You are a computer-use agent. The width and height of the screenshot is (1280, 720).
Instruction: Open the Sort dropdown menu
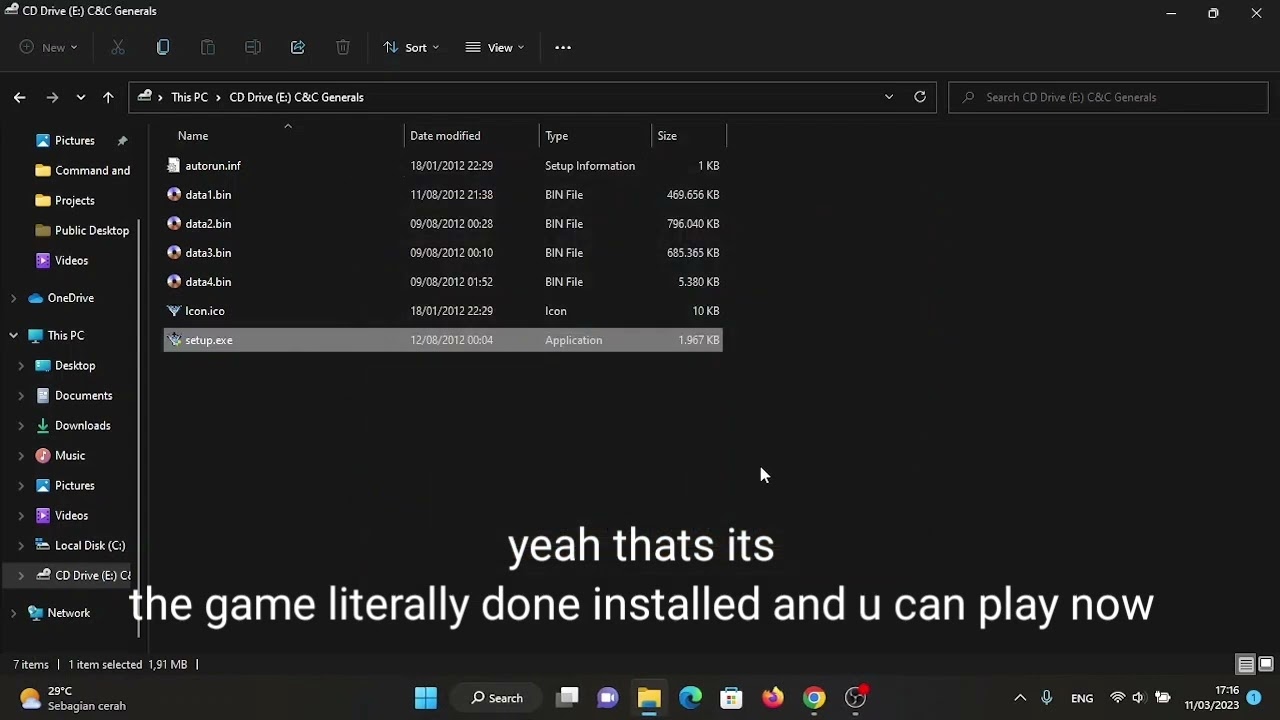pos(411,47)
